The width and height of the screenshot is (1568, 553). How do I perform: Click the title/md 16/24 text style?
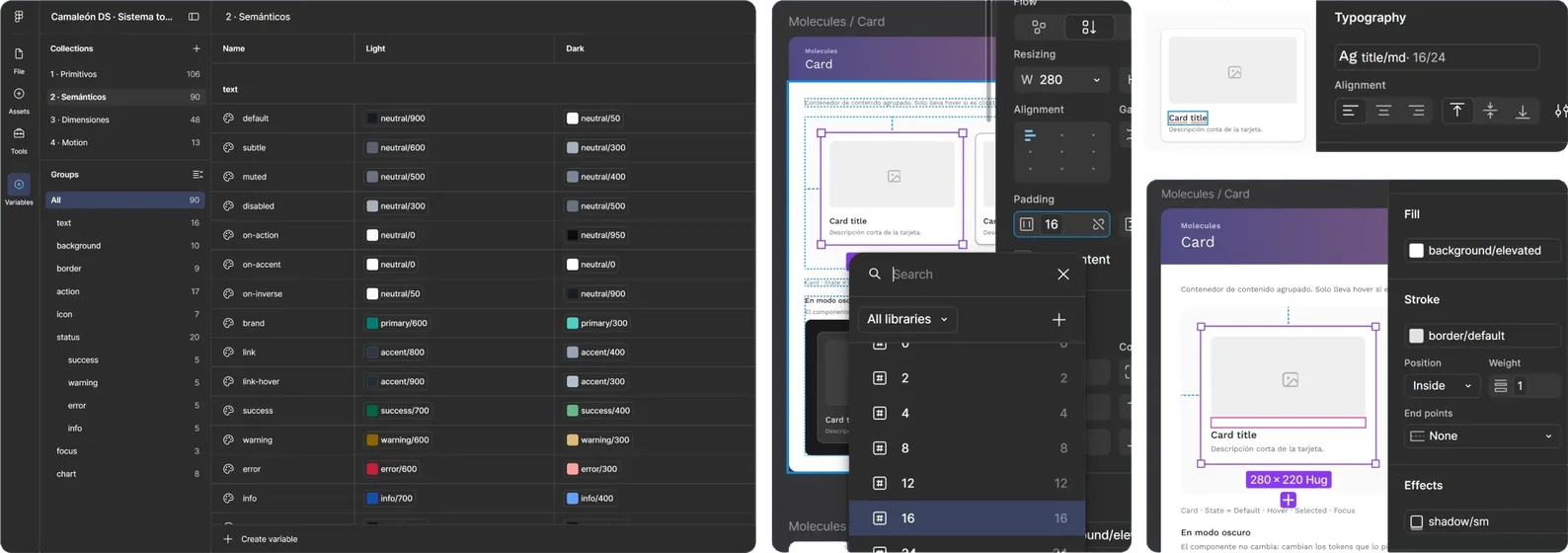pyautogui.click(x=1436, y=57)
